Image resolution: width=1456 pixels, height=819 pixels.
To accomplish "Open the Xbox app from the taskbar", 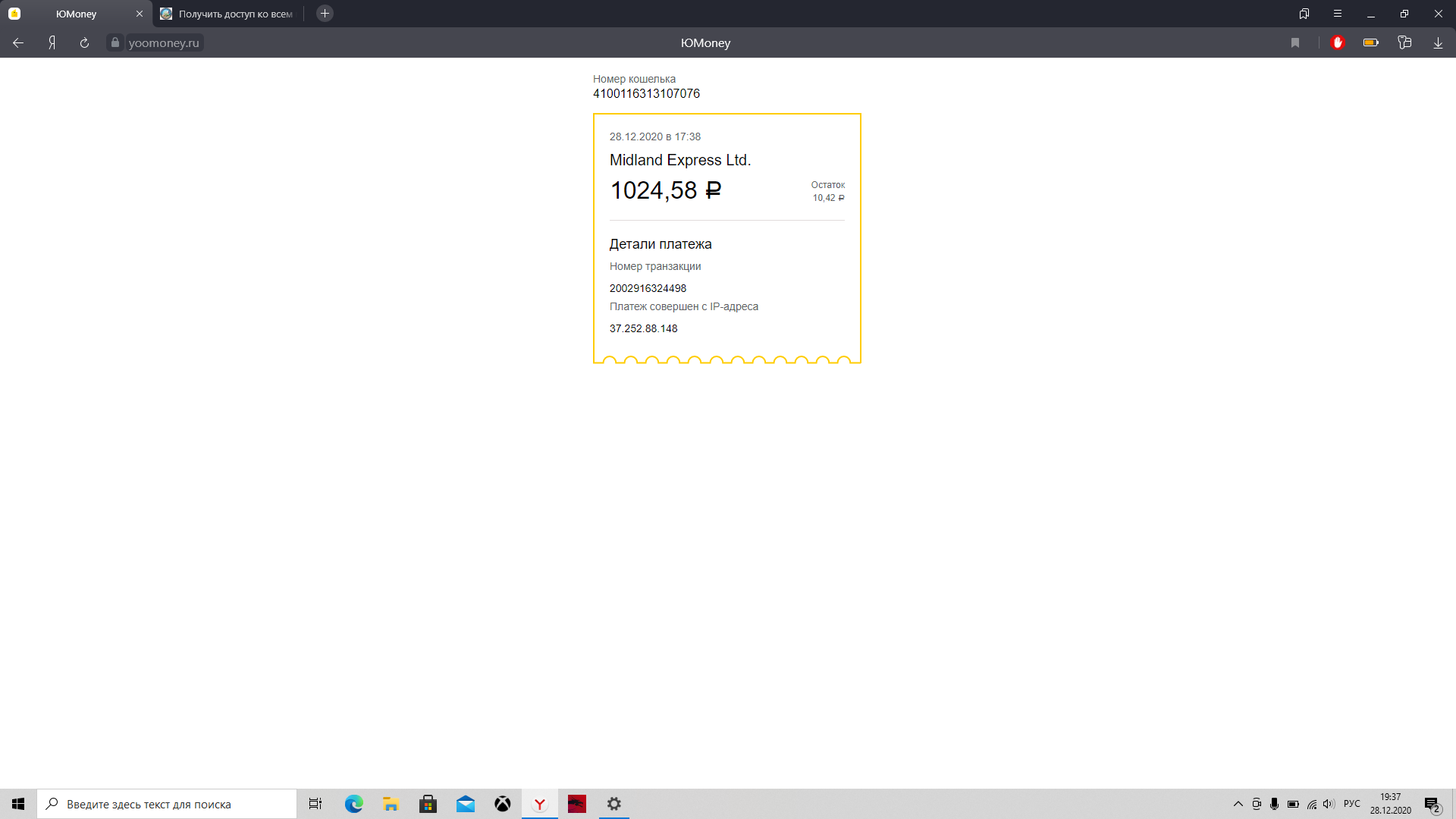I will tap(502, 804).
